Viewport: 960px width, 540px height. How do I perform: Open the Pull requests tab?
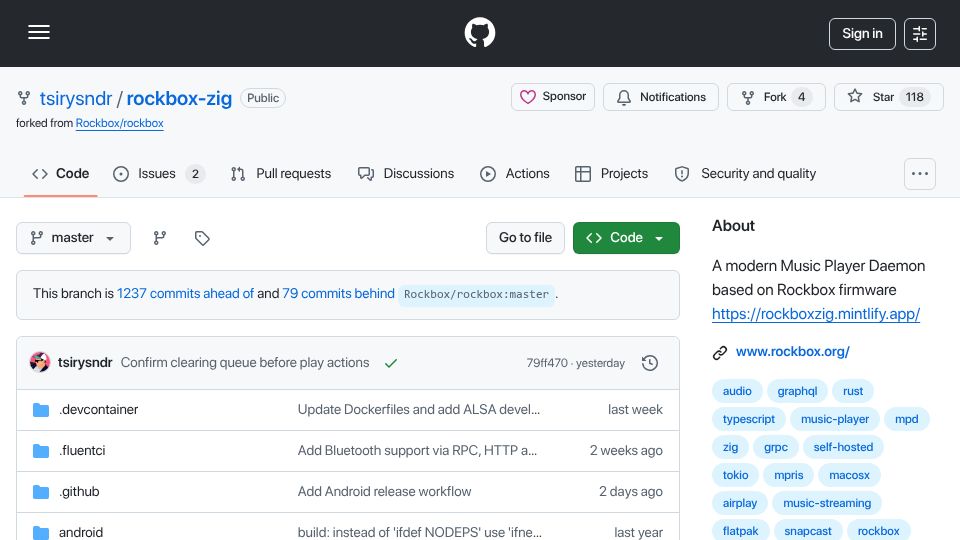pyautogui.click(x=281, y=174)
